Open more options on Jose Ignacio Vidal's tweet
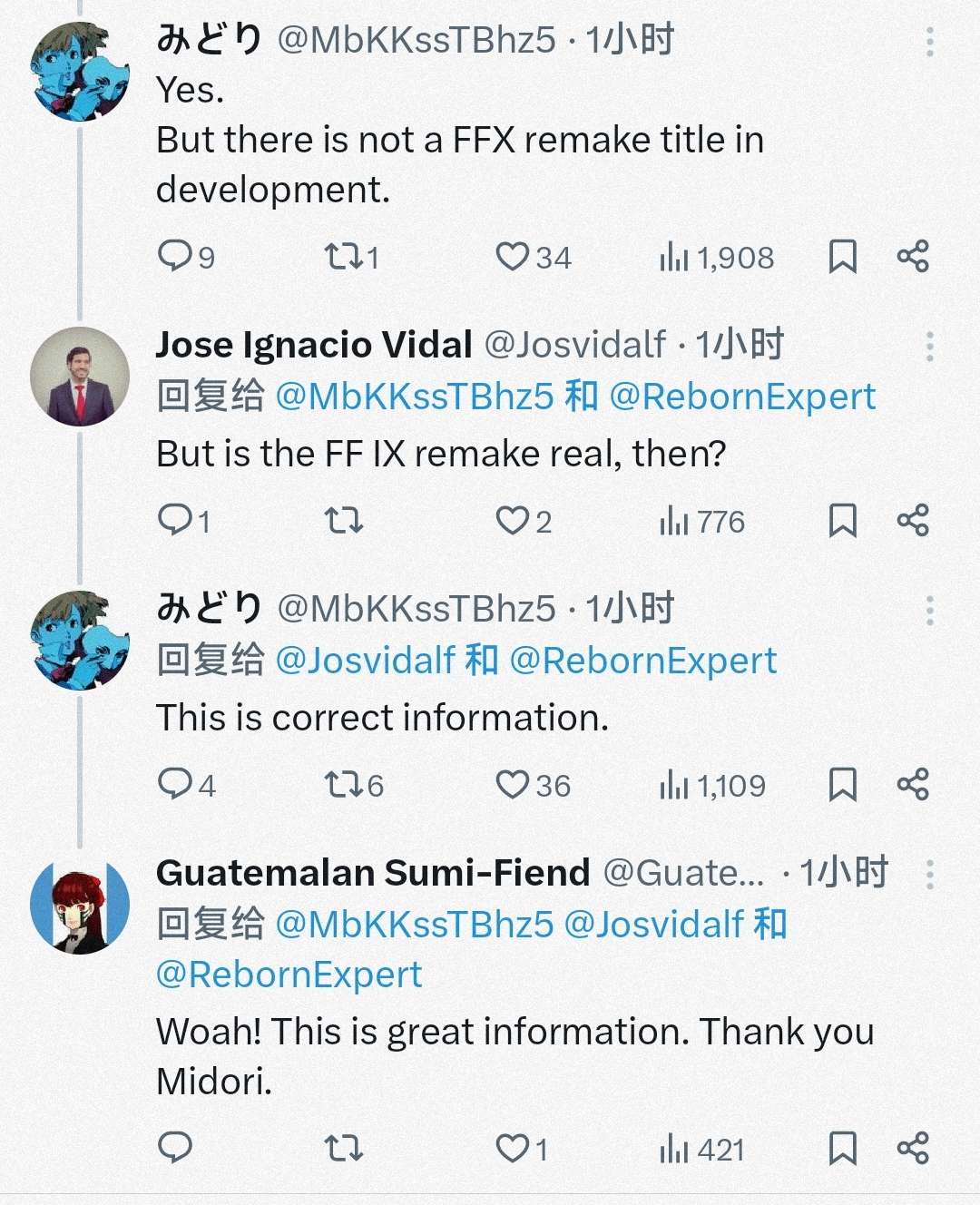Image resolution: width=980 pixels, height=1205 pixels. point(930,346)
